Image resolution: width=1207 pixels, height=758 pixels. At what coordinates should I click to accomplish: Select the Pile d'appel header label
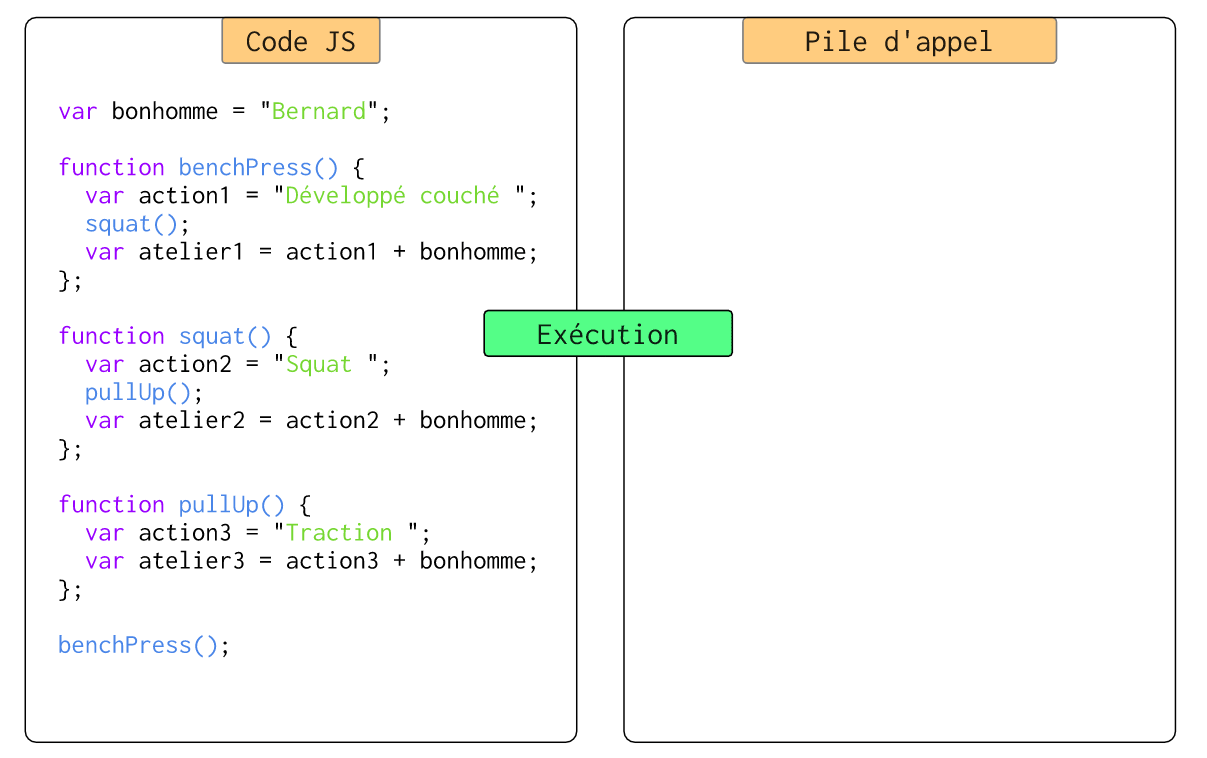click(898, 41)
